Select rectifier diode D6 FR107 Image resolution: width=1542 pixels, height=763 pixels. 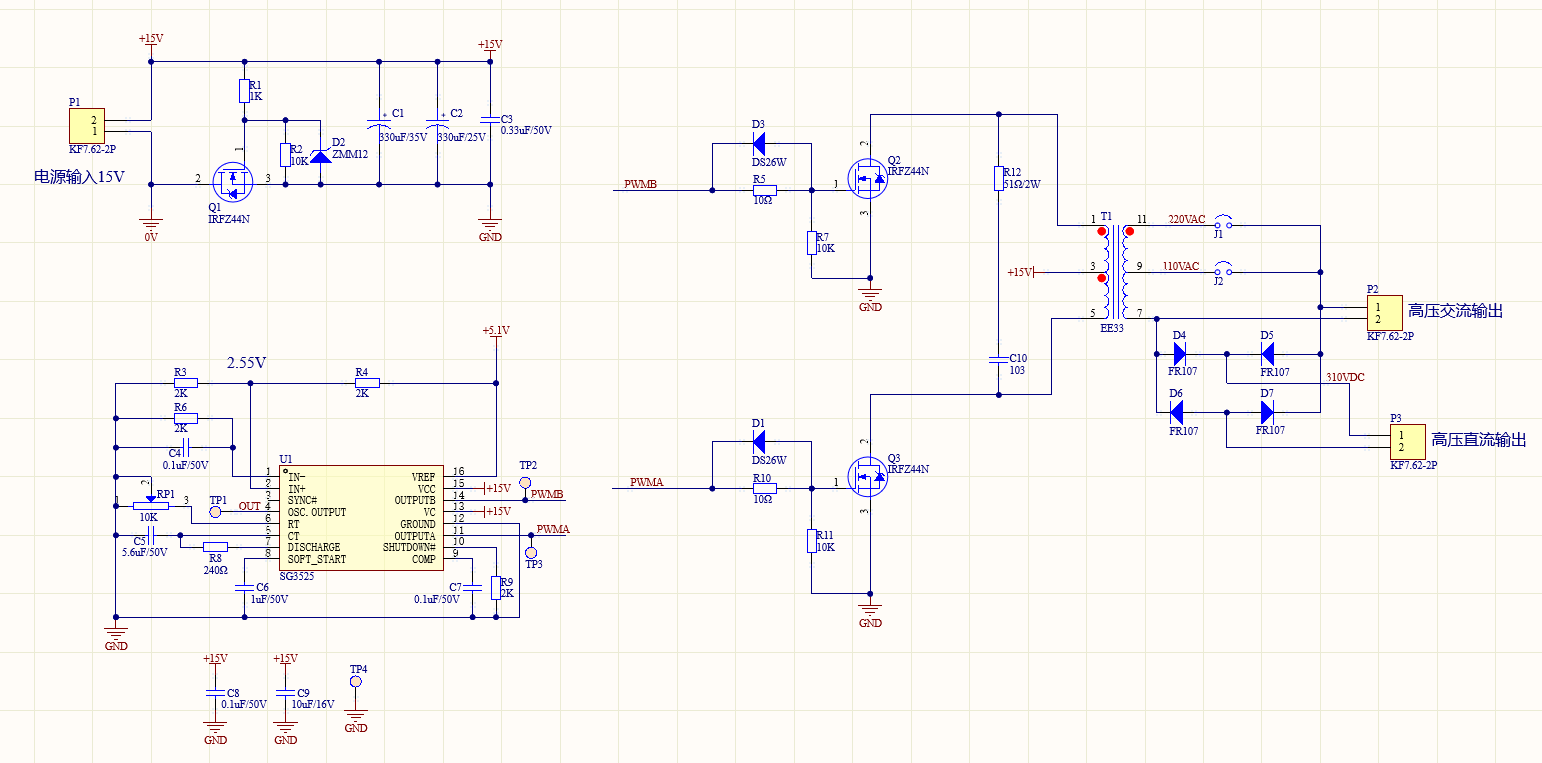1176,411
